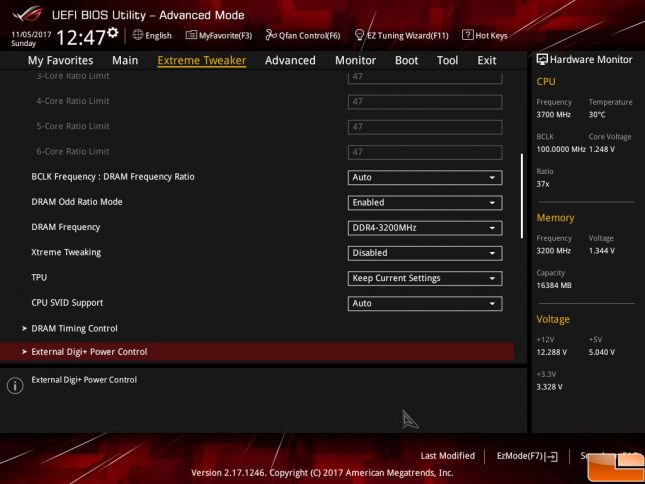Click the settings list scrollbar
This screenshot has height=484, width=645.
[522, 196]
